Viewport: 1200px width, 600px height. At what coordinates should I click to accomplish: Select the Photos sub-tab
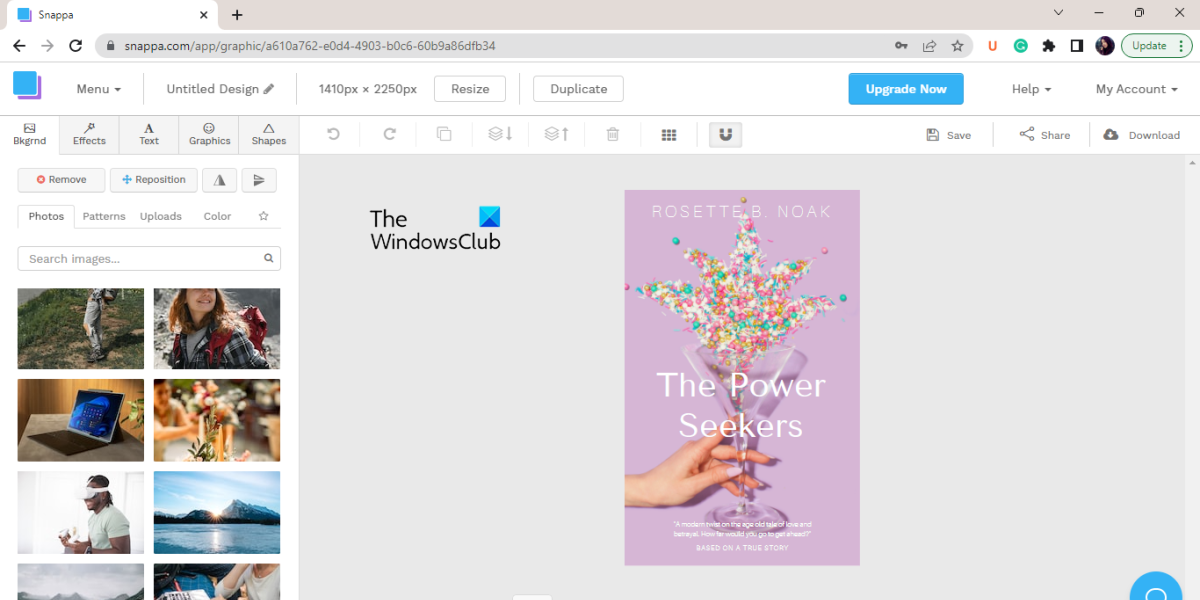click(46, 216)
